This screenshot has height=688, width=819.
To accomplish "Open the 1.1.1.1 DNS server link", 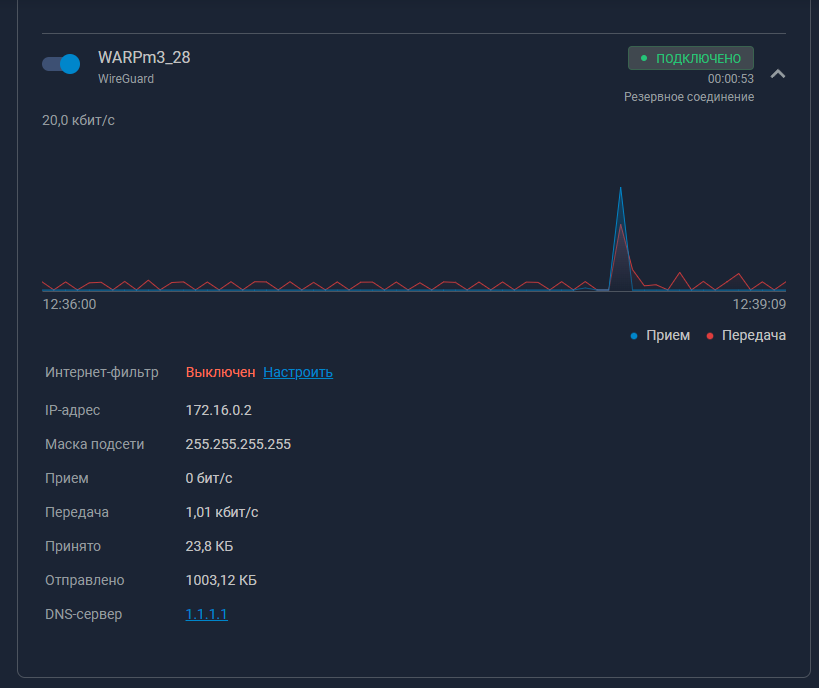I will (x=207, y=614).
